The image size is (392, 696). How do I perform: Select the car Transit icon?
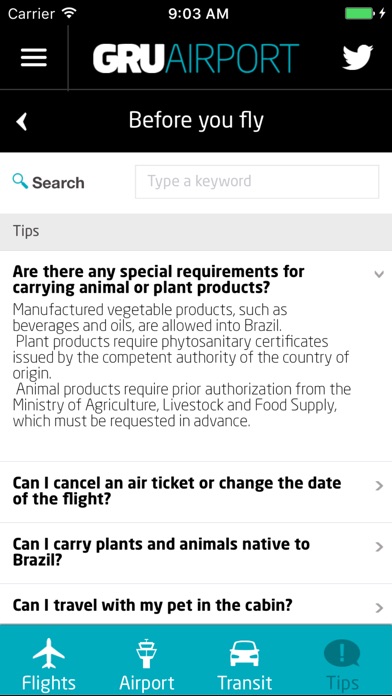pyautogui.click(x=244, y=654)
